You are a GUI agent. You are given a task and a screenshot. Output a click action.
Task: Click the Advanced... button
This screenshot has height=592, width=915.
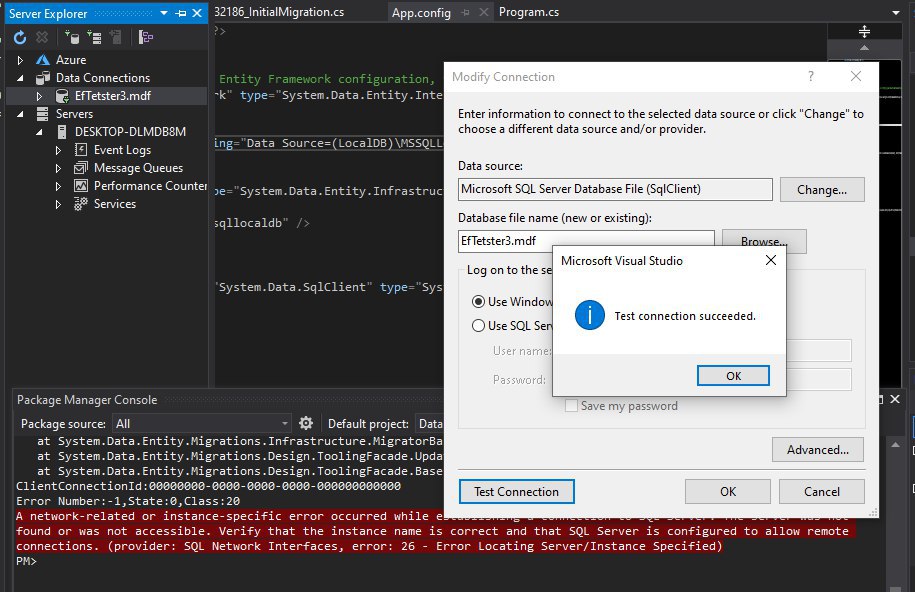[x=818, y=450]
